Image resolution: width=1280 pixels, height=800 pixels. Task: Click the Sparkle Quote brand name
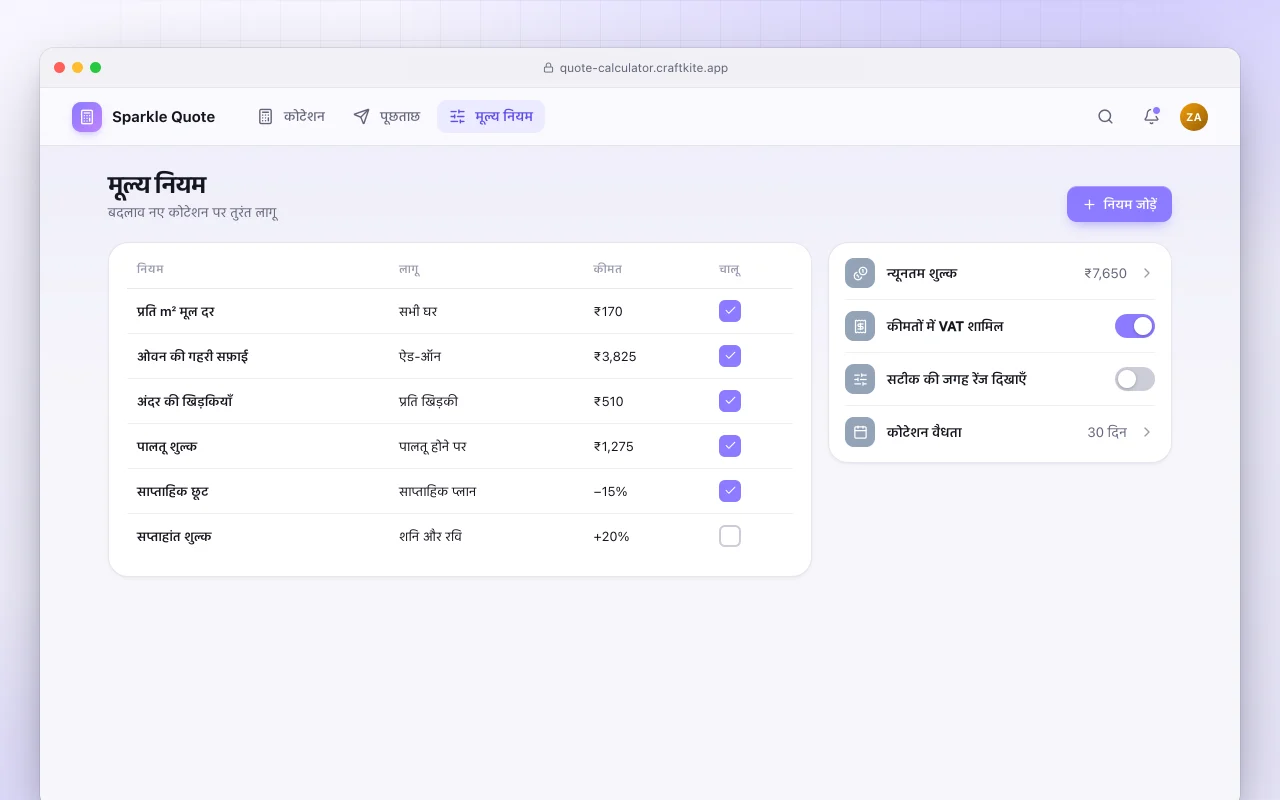click(163, 117)
